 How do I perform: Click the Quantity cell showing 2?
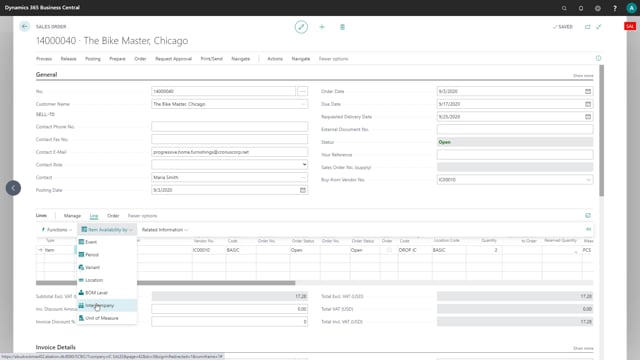[484, 250]
